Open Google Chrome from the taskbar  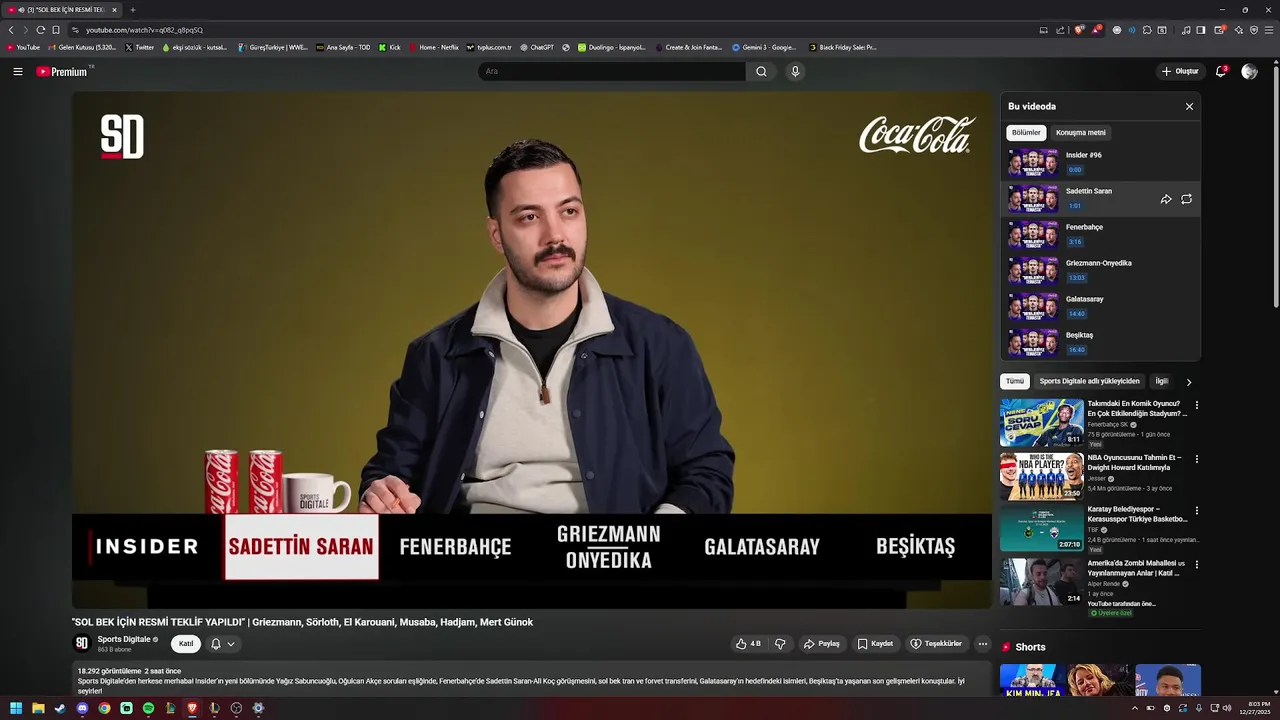104,708
